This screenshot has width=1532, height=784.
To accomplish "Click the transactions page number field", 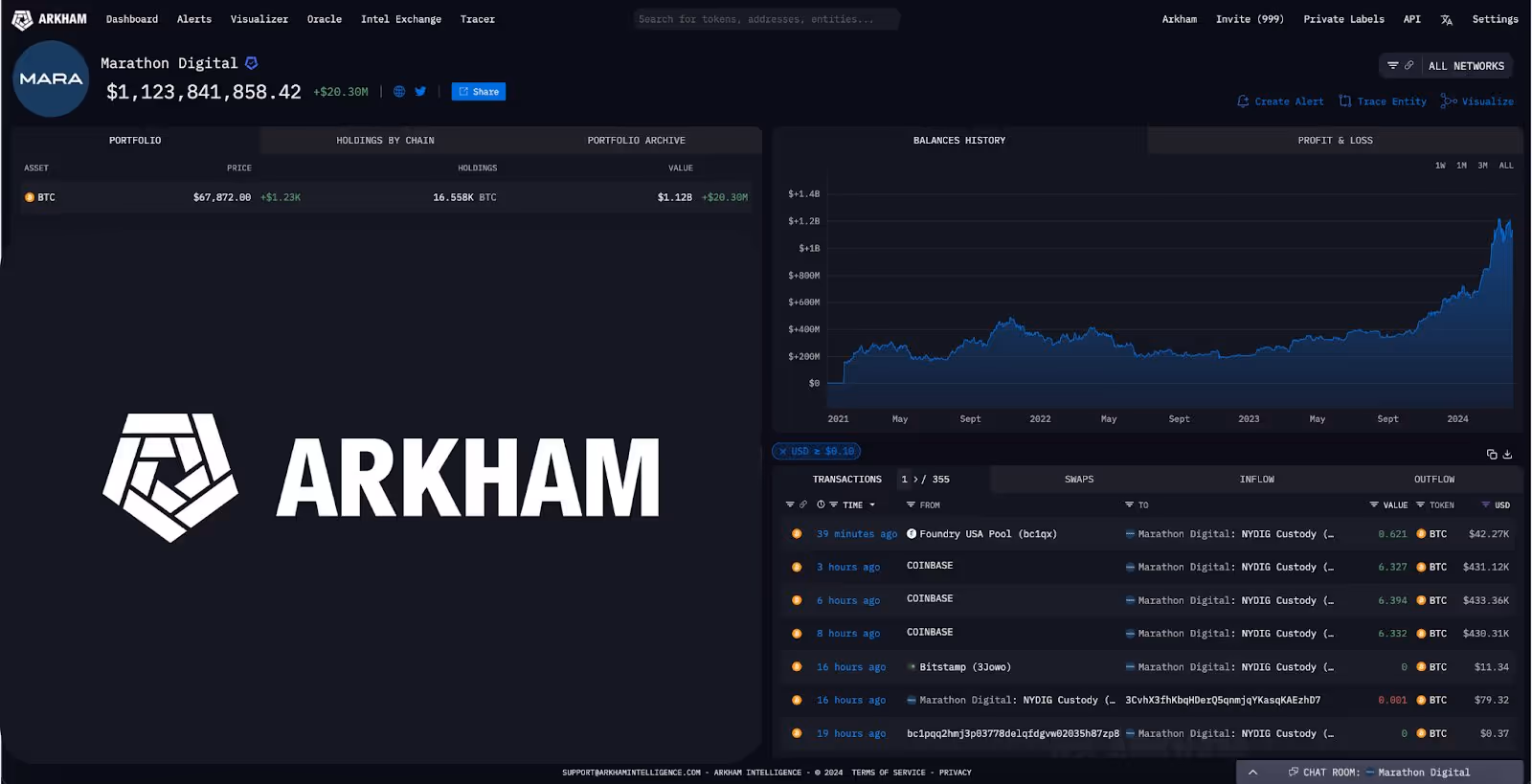I will [905, 480].
